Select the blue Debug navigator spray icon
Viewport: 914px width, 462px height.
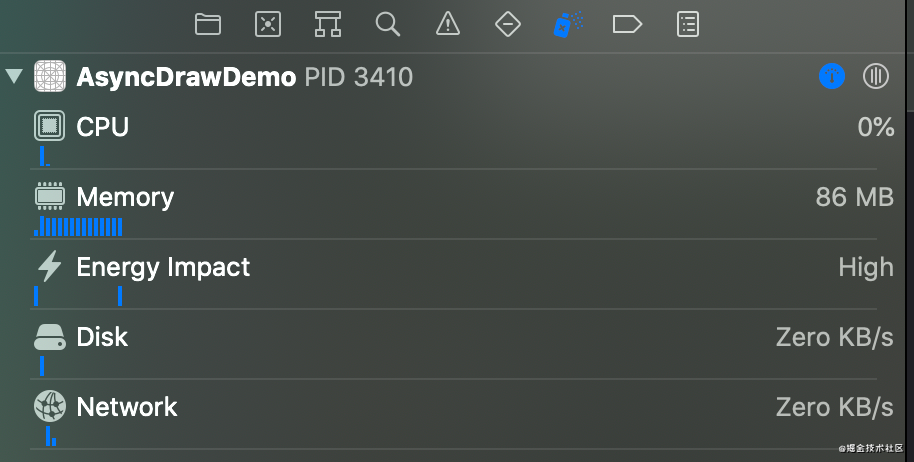(x=568, y=24)
